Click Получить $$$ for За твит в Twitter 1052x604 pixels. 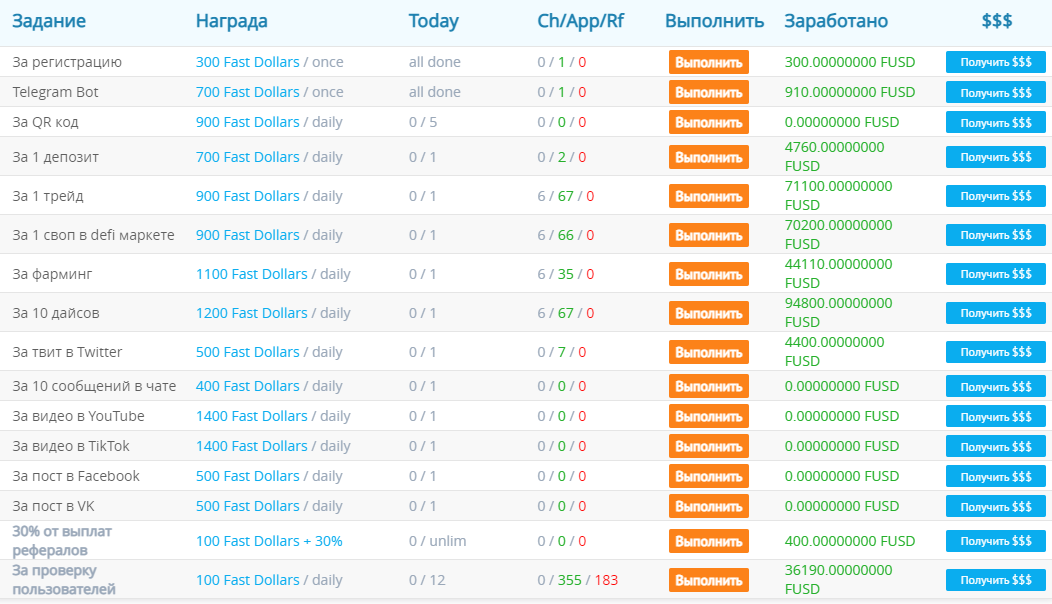[996, 352]
